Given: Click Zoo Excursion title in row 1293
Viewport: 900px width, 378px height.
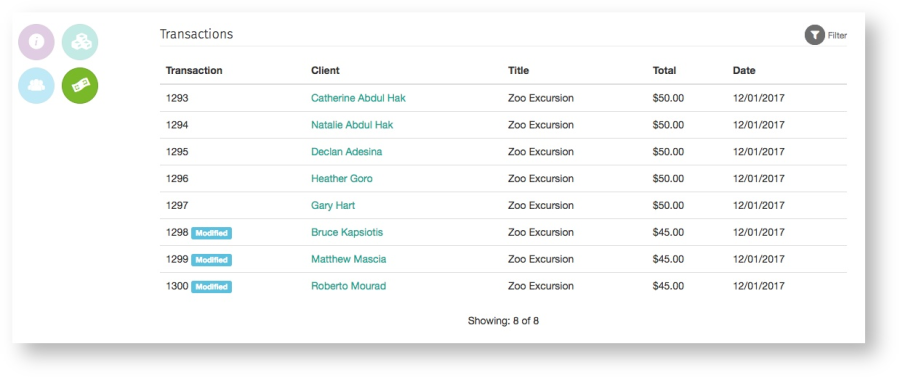Looking at the screenshot, I should (541, 98).
